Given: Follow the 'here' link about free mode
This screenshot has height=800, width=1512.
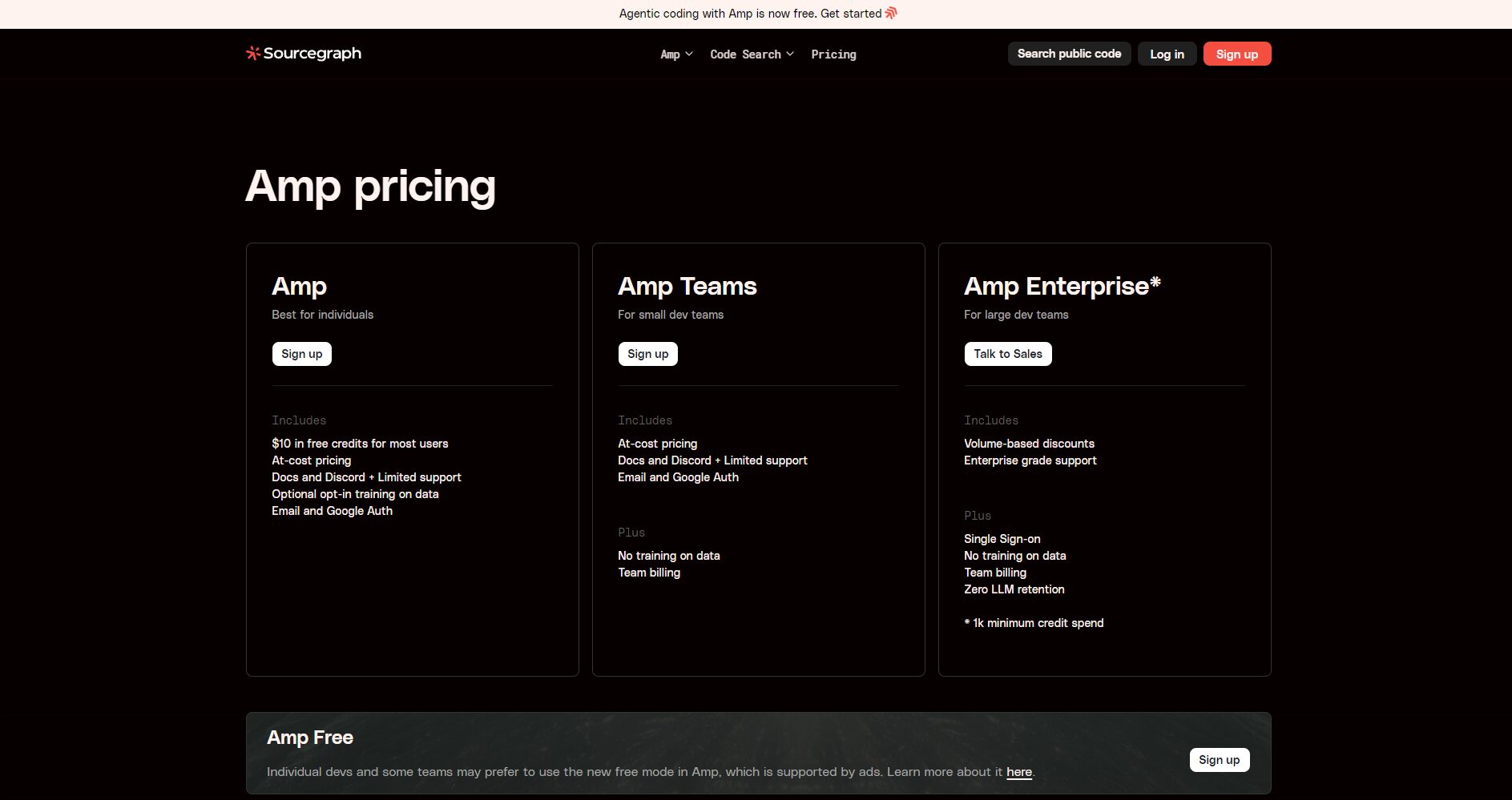Looking at the screenshot, I should tap(1018, 772).
